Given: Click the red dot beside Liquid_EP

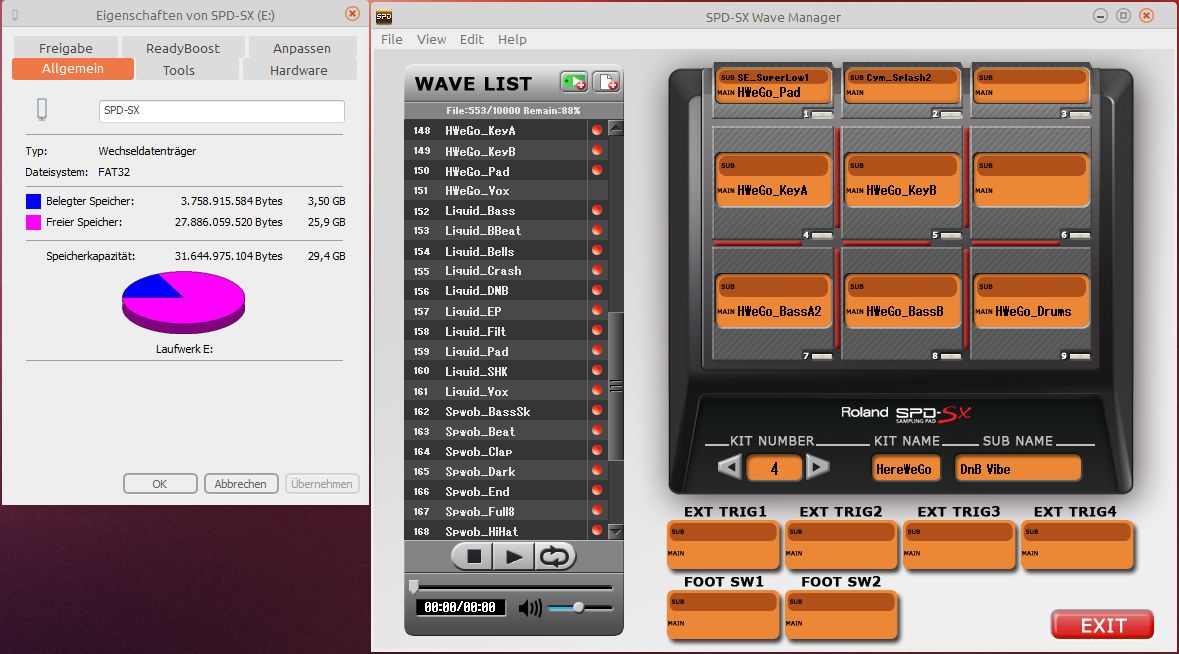Looking at the screenshot, I should click(x=597, y=310).
